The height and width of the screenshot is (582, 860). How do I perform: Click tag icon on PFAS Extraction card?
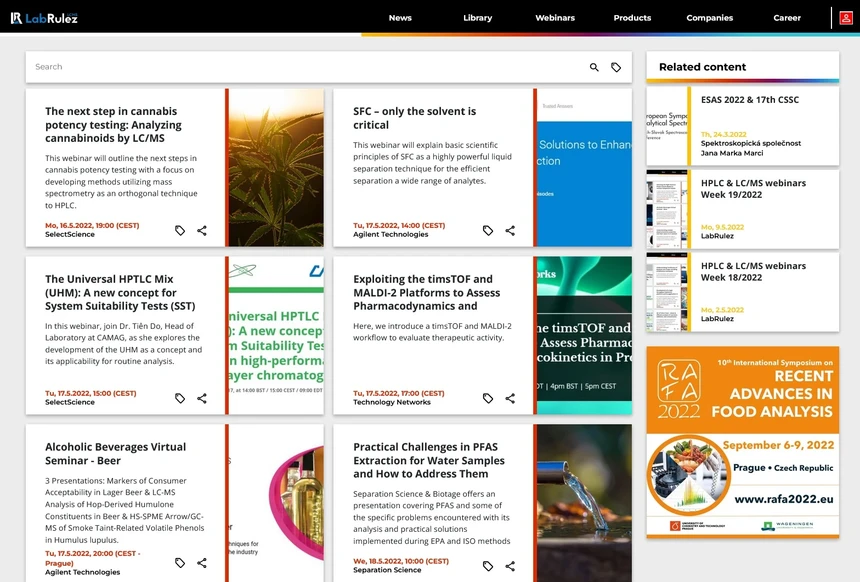pos(488,566)
